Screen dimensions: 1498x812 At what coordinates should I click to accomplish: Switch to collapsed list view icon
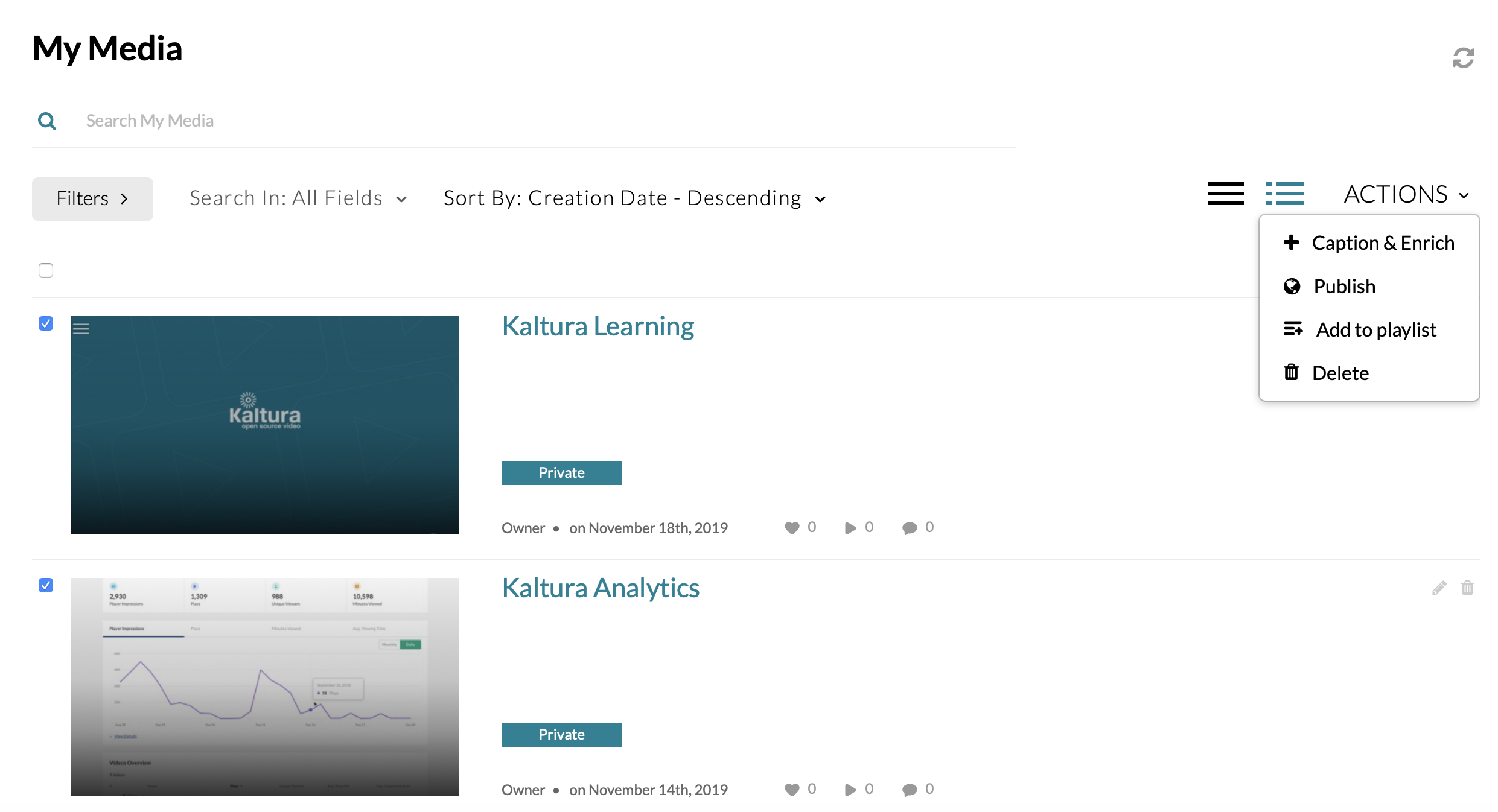1225,194
